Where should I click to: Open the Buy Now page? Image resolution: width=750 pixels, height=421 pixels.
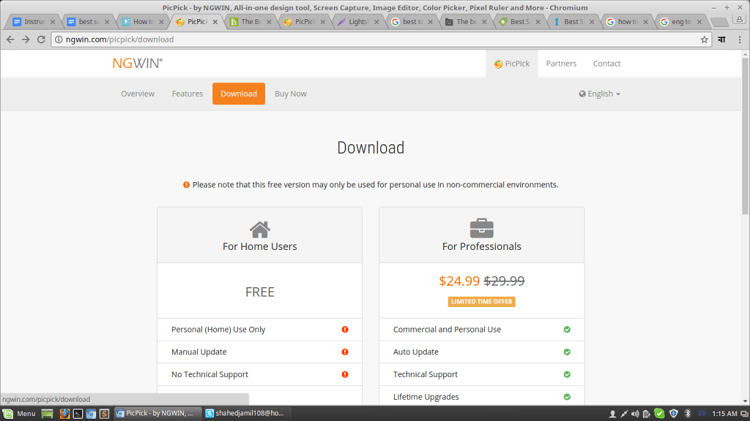[x=291, y=94]
